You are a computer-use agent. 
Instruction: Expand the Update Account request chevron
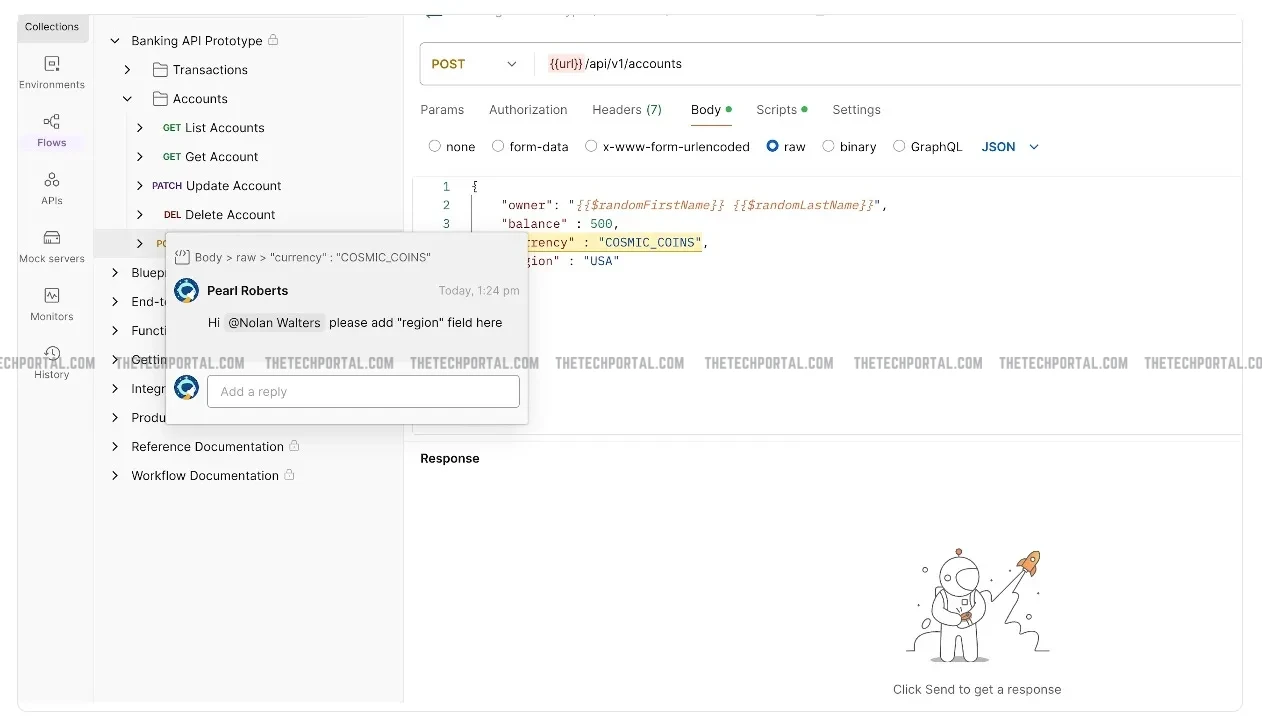point(140,186)
